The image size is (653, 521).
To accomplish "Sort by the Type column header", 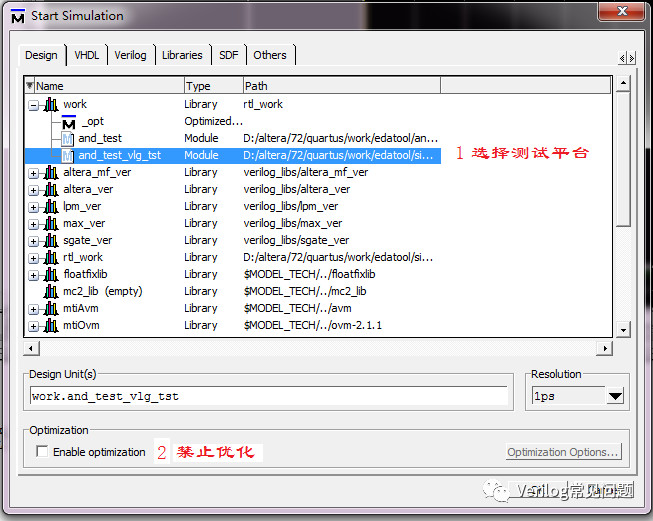I will pyautogui.click(x=214, y=86).
